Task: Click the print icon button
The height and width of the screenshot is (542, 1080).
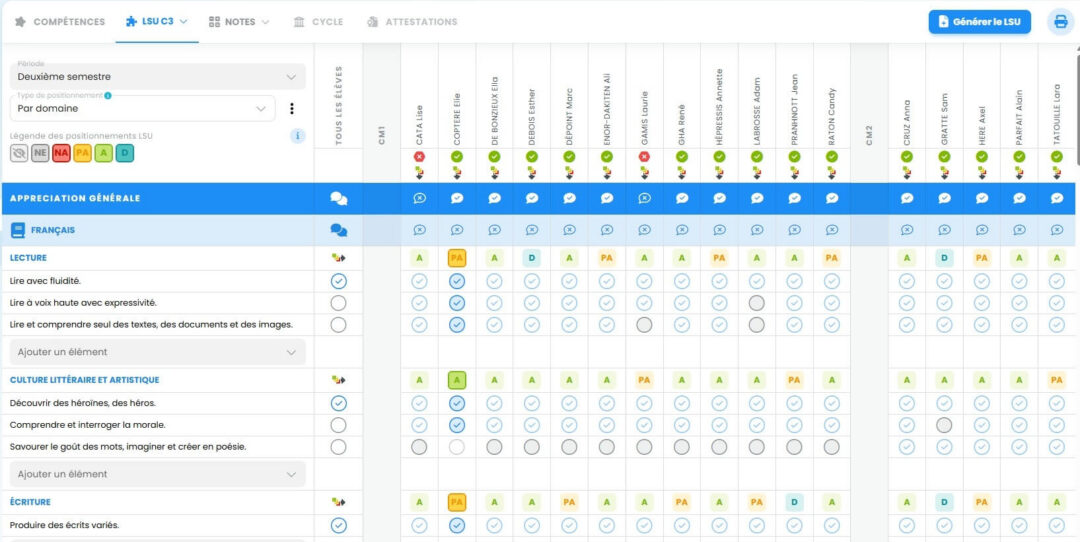Action: pyautogui.click(x=1060, y=22)
